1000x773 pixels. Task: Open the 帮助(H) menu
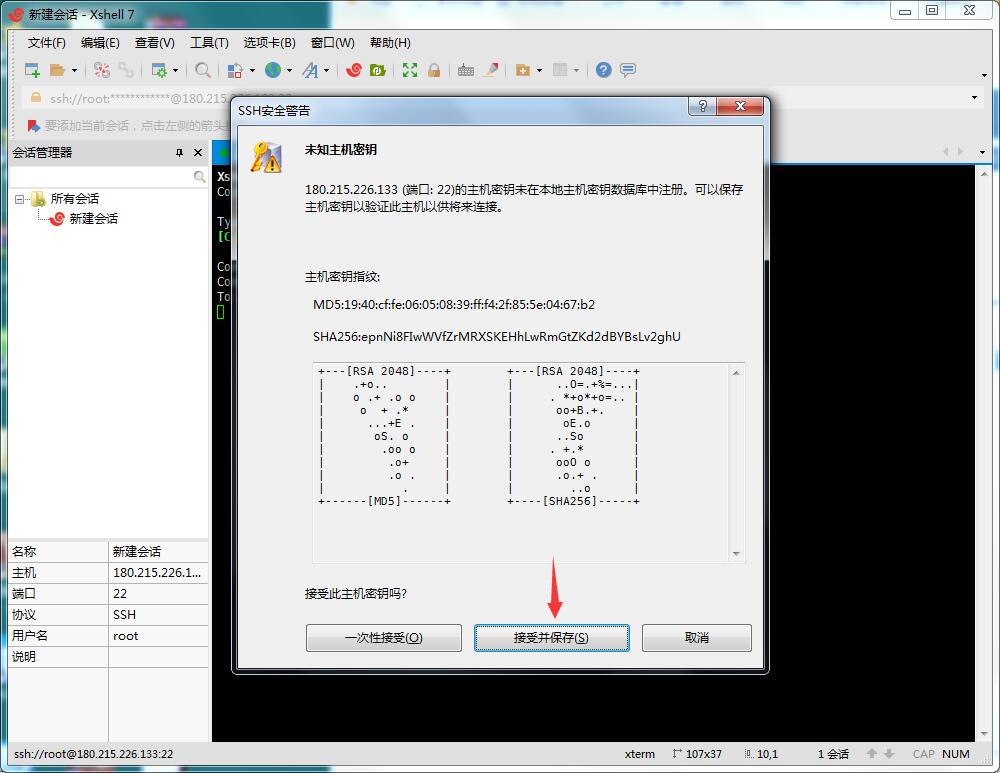pyautogui.click(x=390, y=43)
